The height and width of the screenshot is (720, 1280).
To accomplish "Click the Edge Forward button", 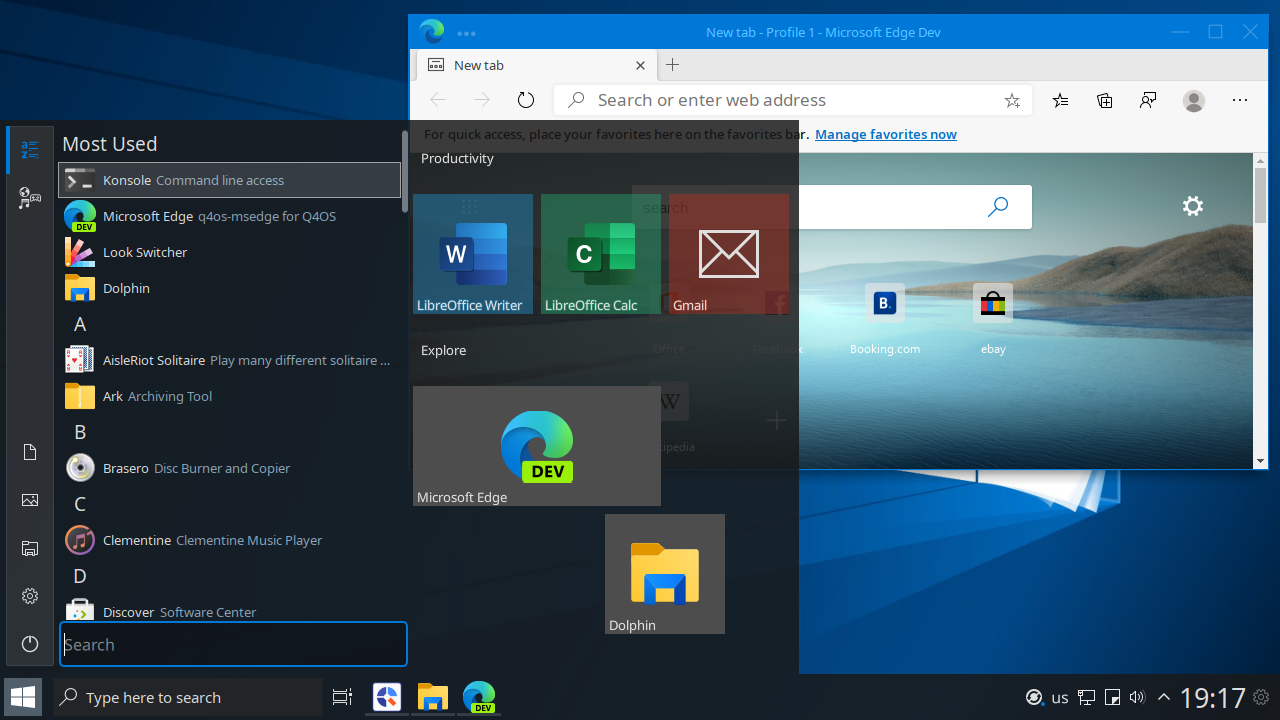I will pos(482,100).
